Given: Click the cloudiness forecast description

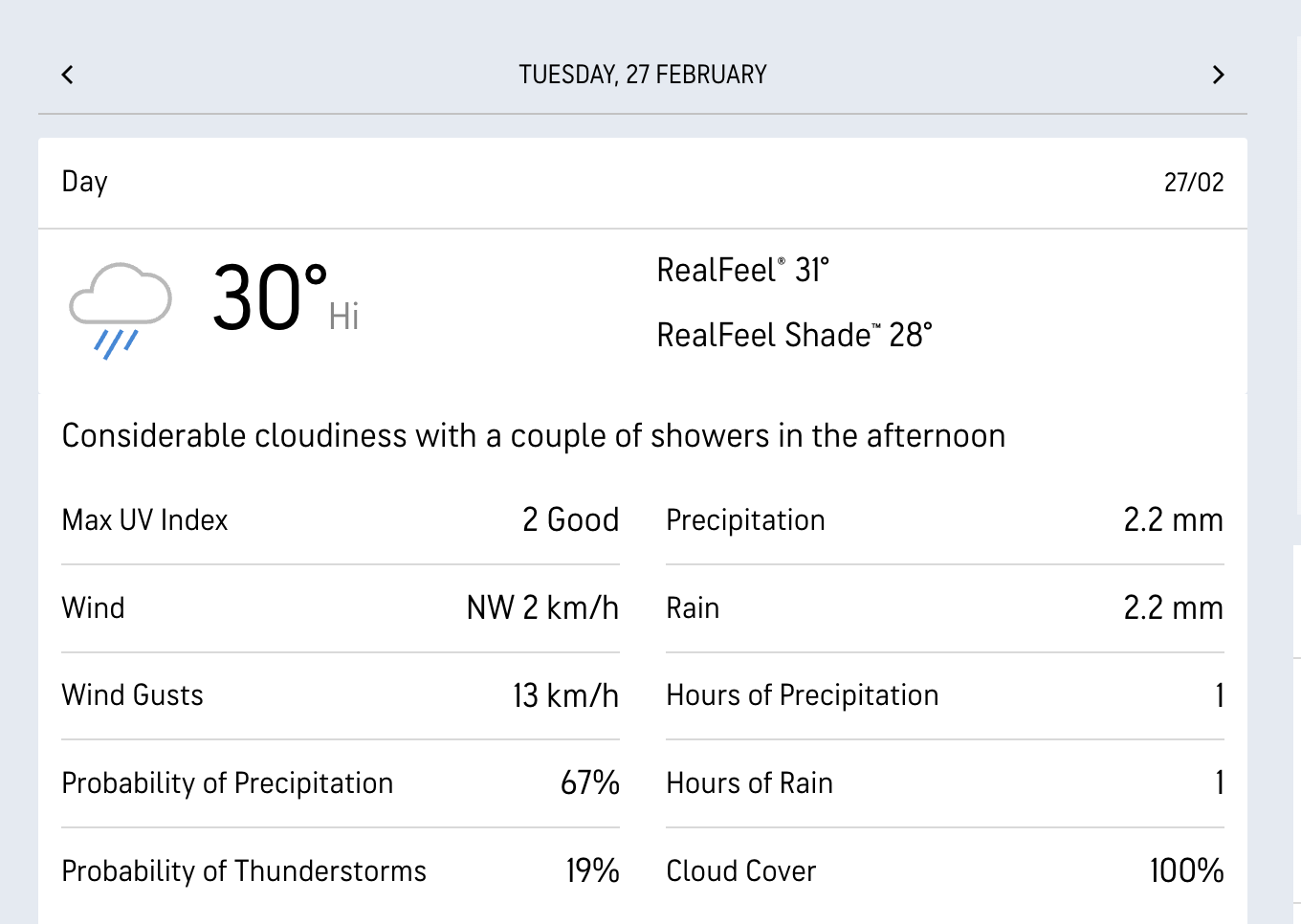Looking at the screenshot, I should 533,436.
